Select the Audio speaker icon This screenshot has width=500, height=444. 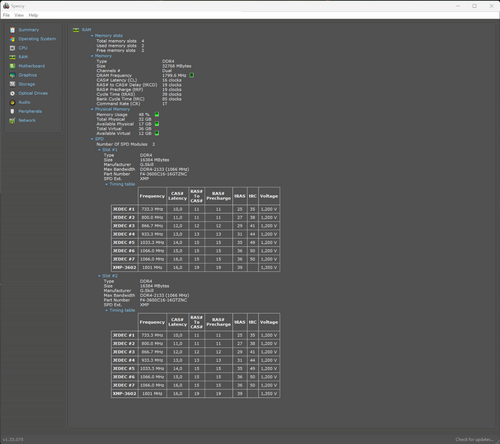tap(12, 102)
